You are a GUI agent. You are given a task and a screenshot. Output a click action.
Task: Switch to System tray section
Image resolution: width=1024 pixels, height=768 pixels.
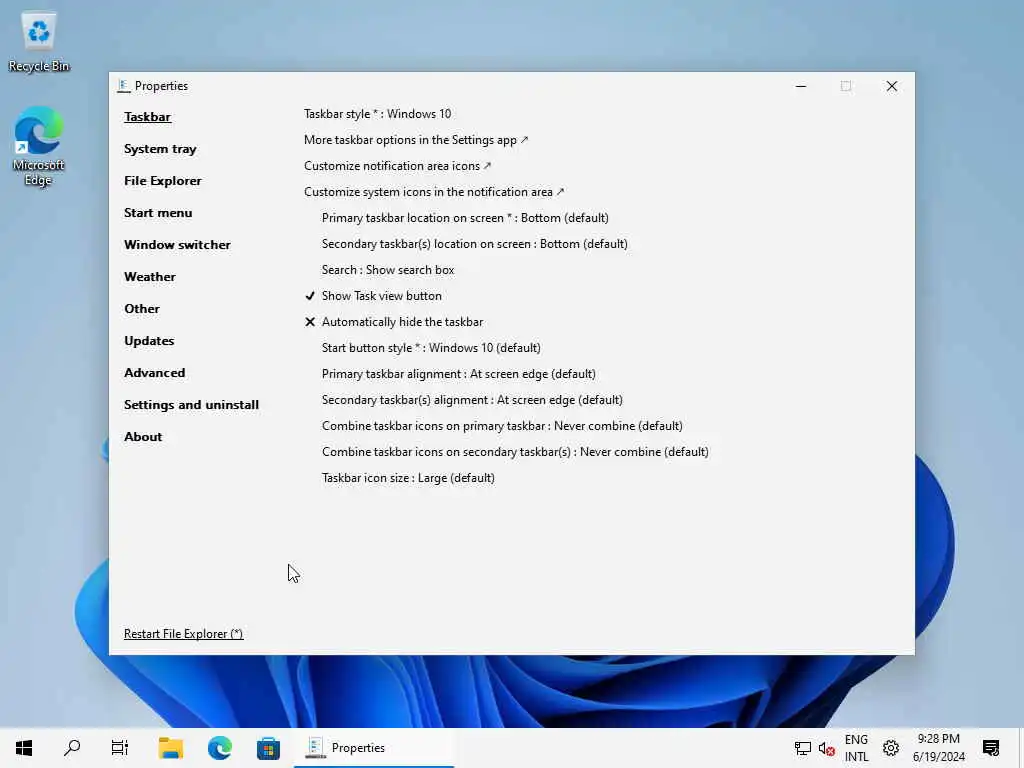(x=160, y=149)
